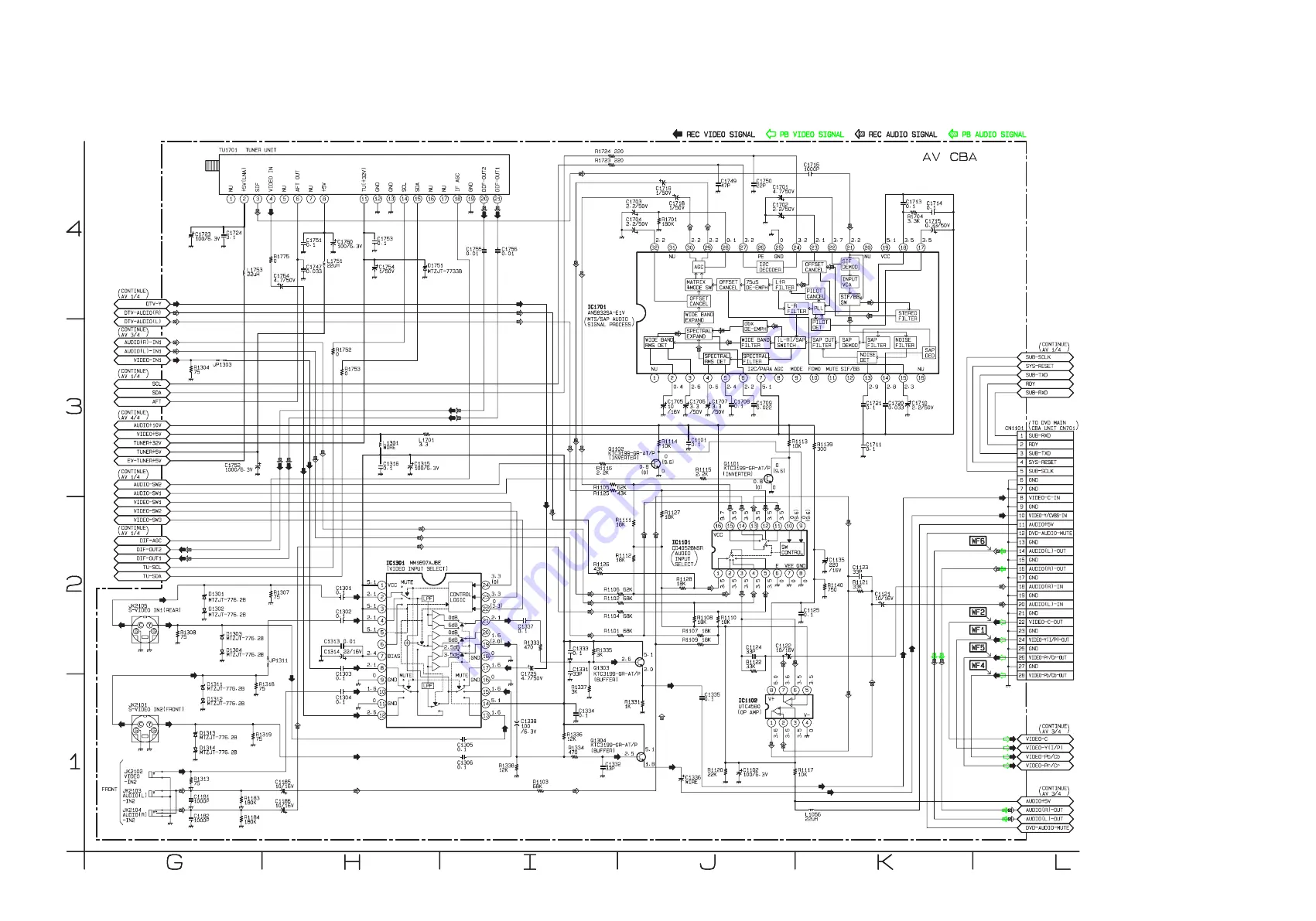Click the CN1101 connector designator
The height and width of the screenshot is (921, 1316).
click(x=1014, y=428)
